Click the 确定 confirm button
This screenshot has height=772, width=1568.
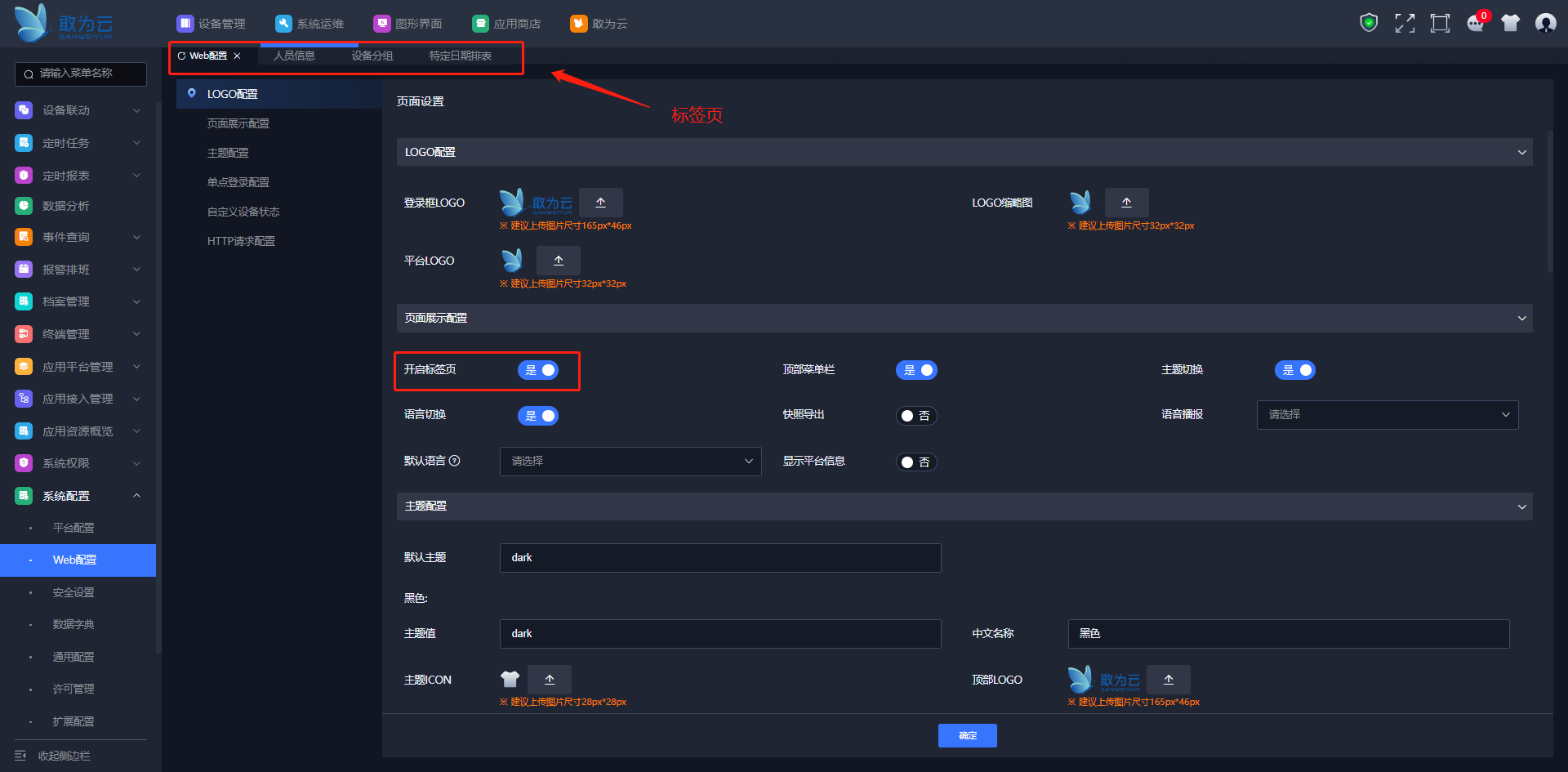click(x=968, y=736)
